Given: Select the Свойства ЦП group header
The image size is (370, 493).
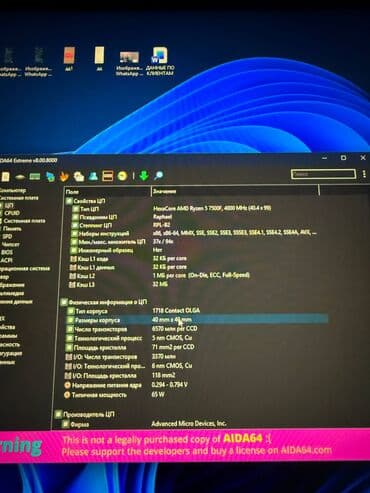Looking at the screenshot, I should [85, 201].
